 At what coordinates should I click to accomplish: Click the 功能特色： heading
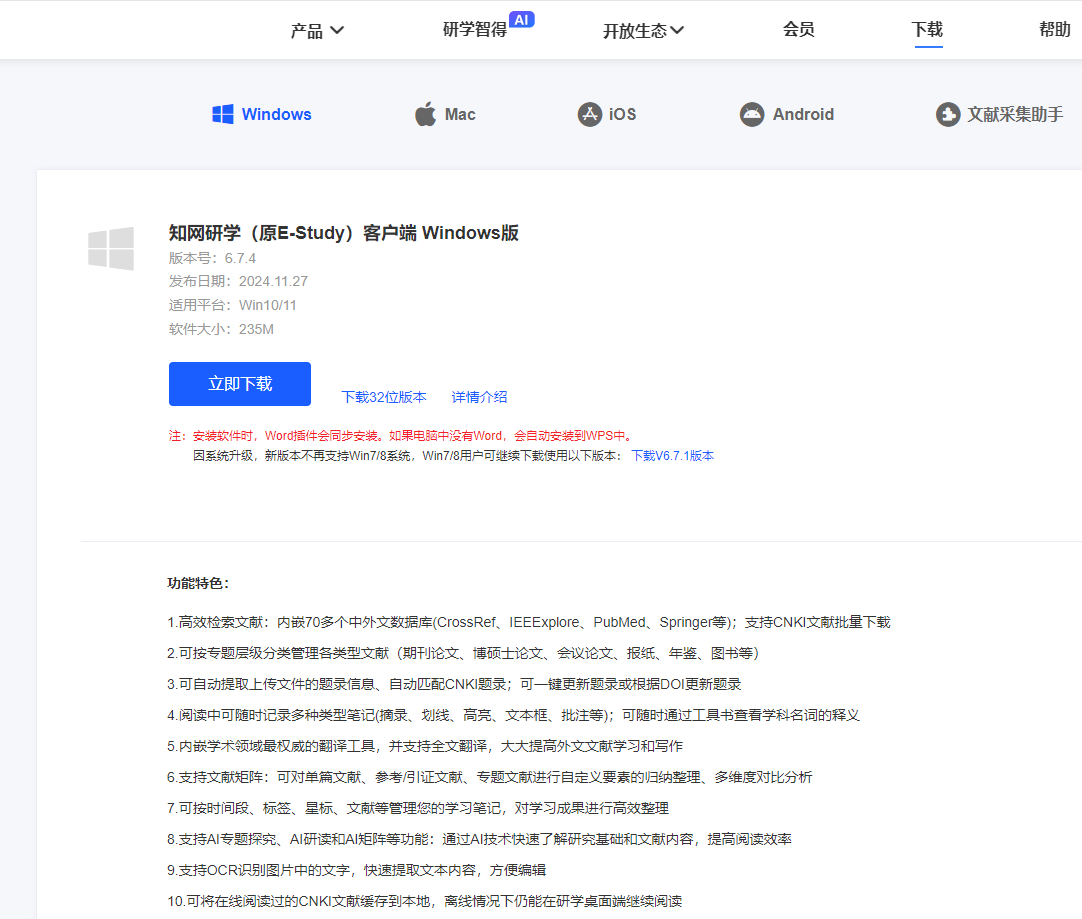click(198, 583)
